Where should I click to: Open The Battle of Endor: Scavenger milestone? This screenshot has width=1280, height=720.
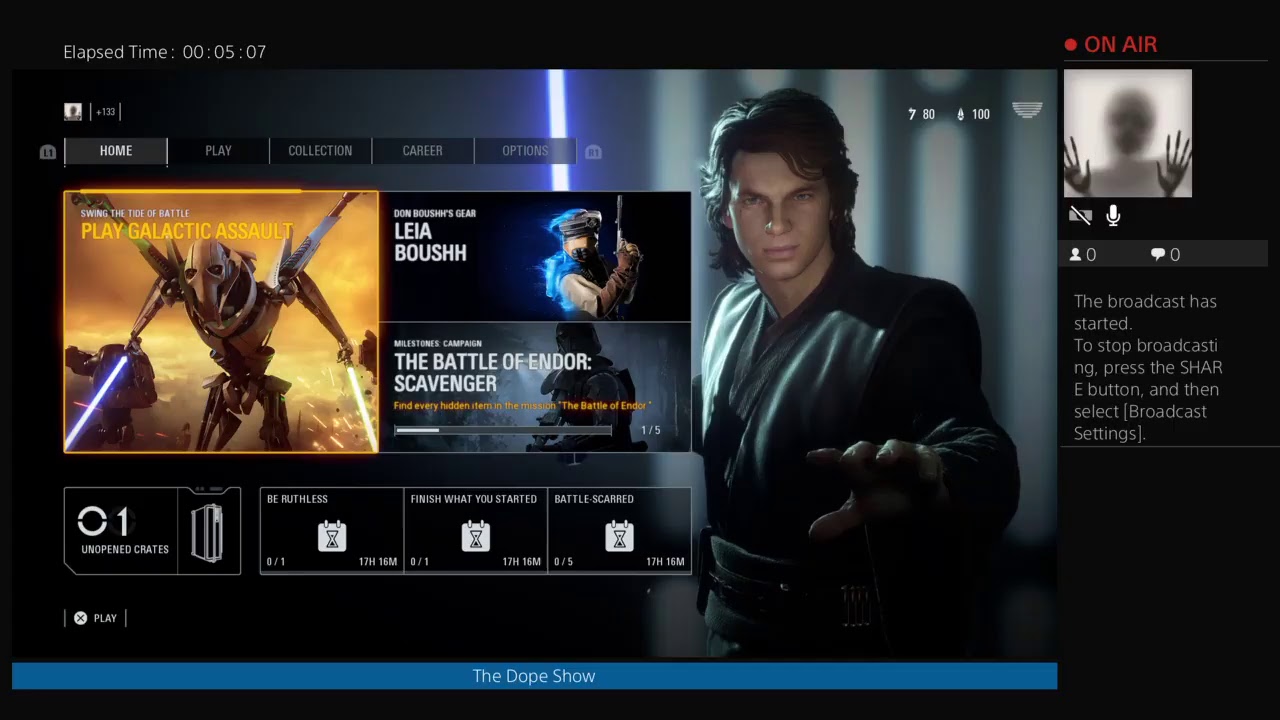(x=535, y=388)
